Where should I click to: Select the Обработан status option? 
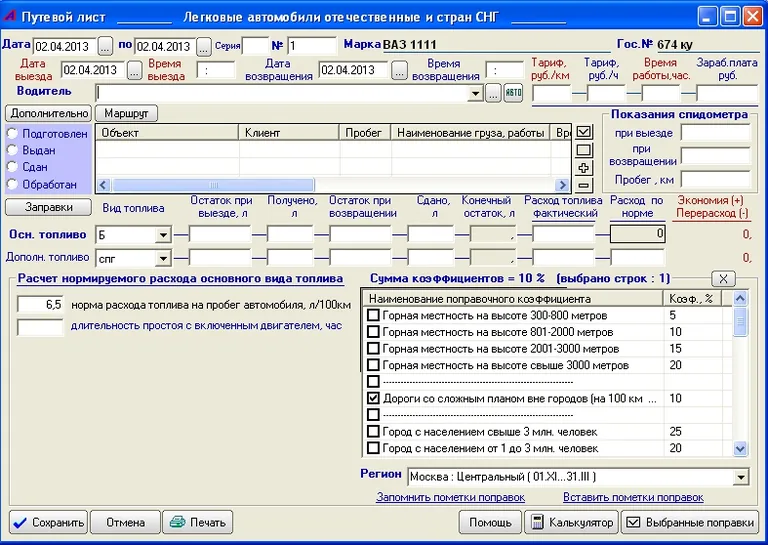tap(13, 184)
